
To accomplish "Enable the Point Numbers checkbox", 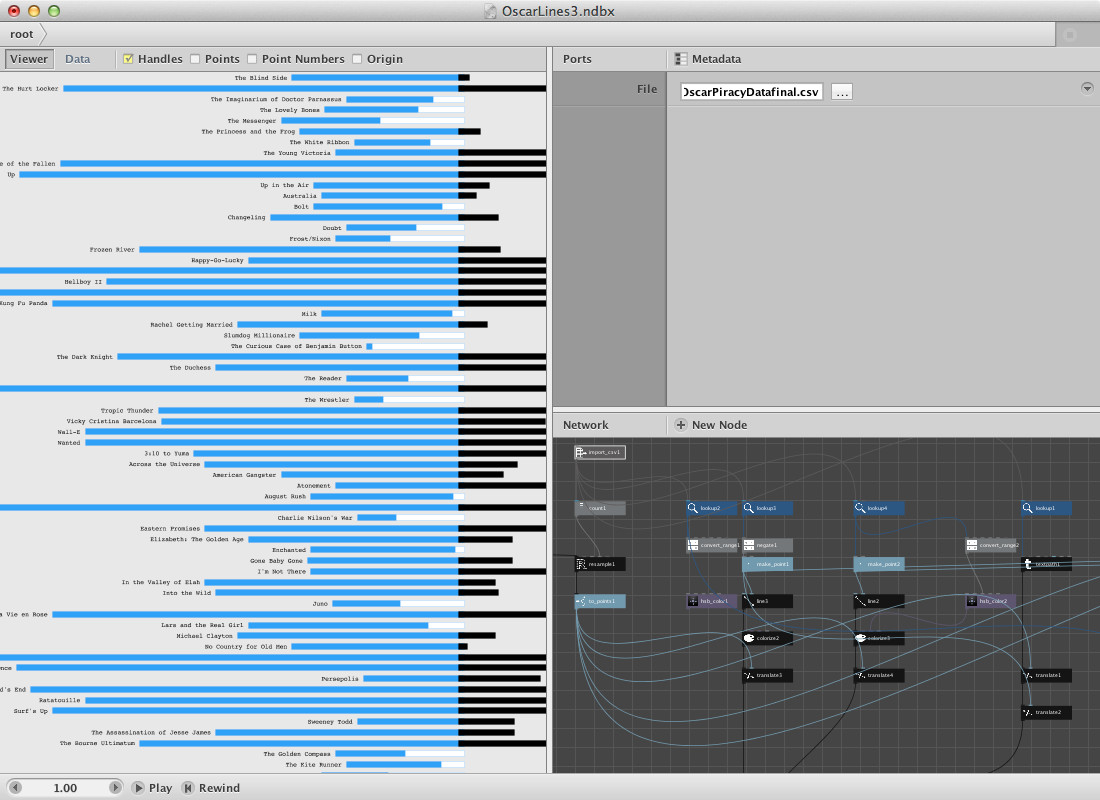I will (x=252, y=59).
